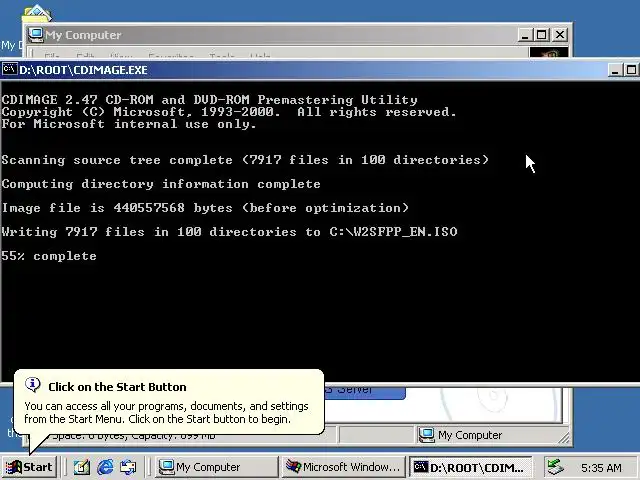Switch to My Computer taskbar button
The image size is (640, 480).
point(216,467)
